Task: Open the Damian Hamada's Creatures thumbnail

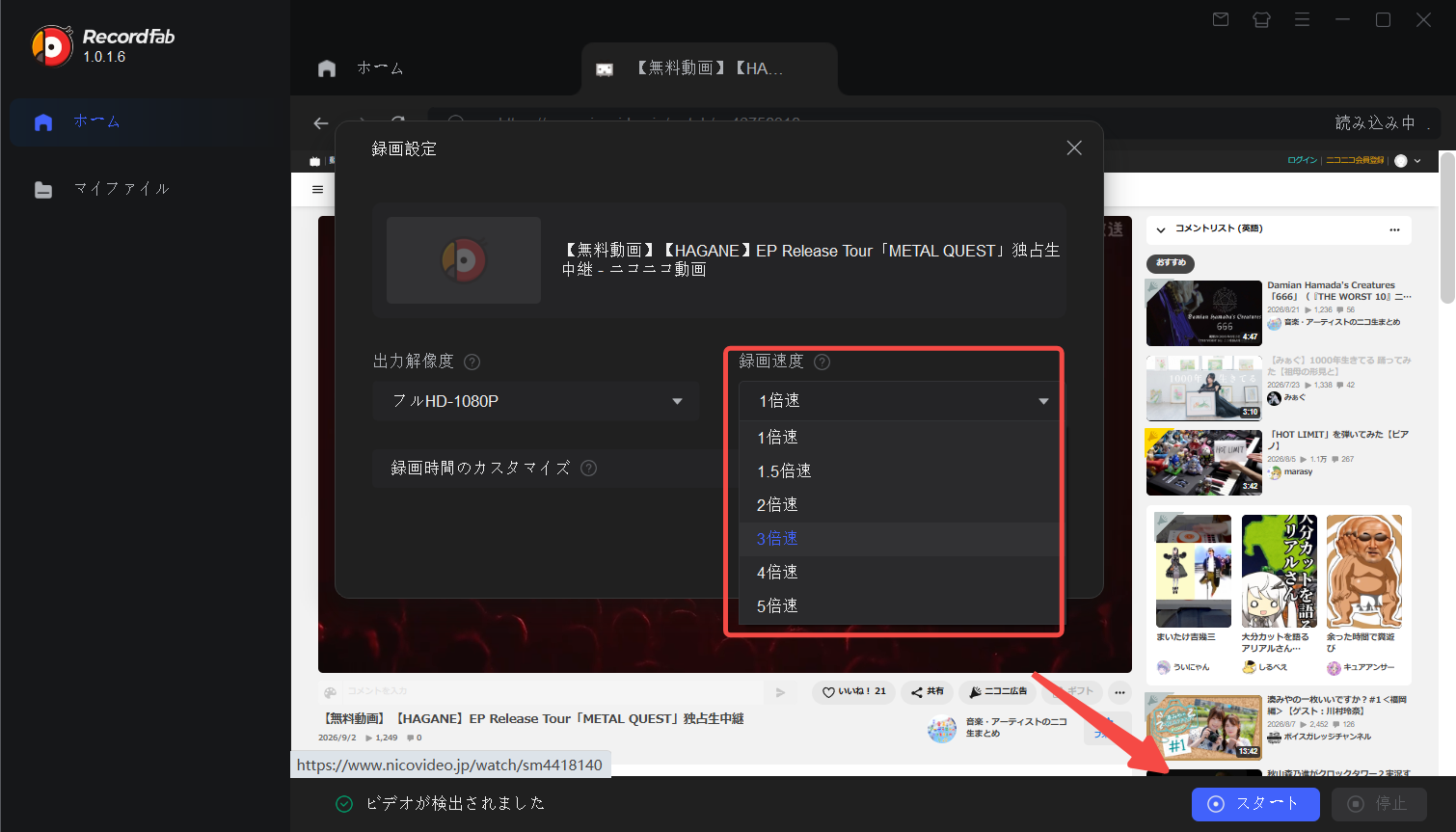Action: tap(1204, 312)
